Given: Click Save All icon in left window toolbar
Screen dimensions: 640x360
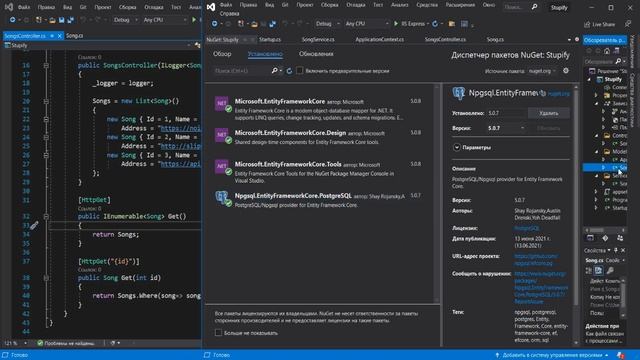Looking at the screenshot, I should tap(70, 20).
